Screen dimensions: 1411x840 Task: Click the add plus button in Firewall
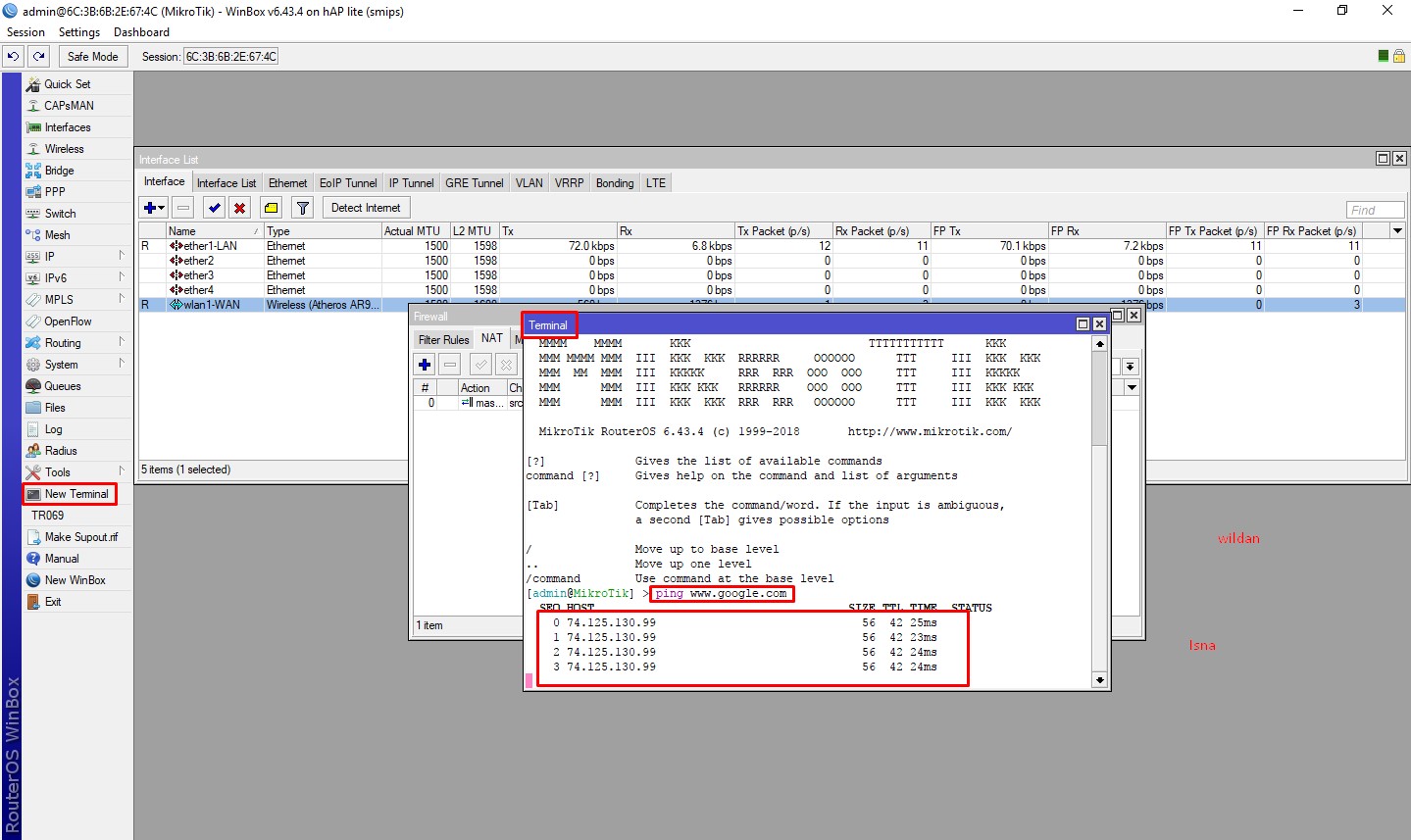(425, 365)
